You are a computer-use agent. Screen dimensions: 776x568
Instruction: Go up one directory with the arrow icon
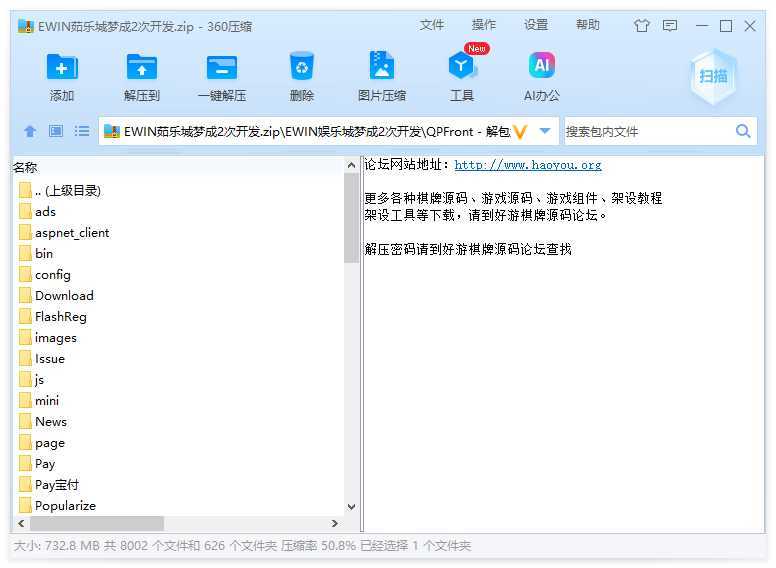[x=30, y=131]
